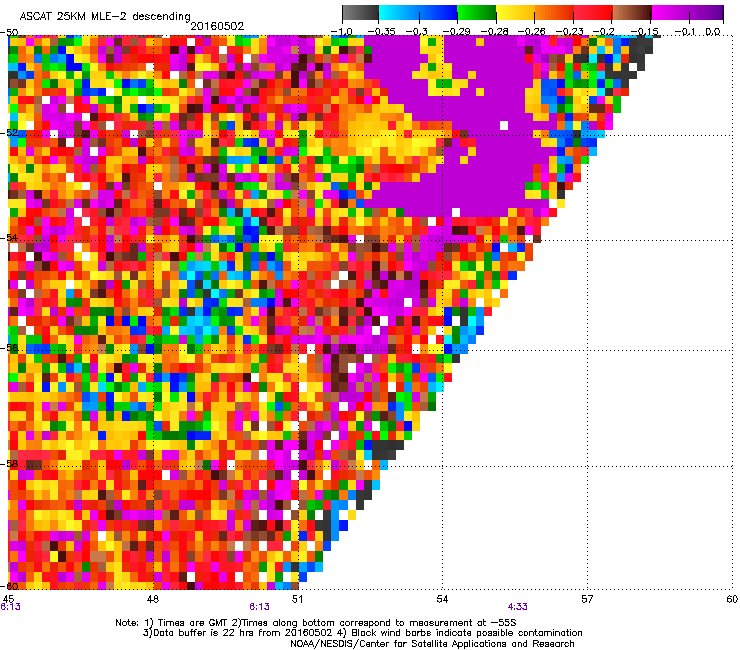Click the '48' longitude axis label
The width and height of the screenshot is (740, 650).
tap(152, 599)
